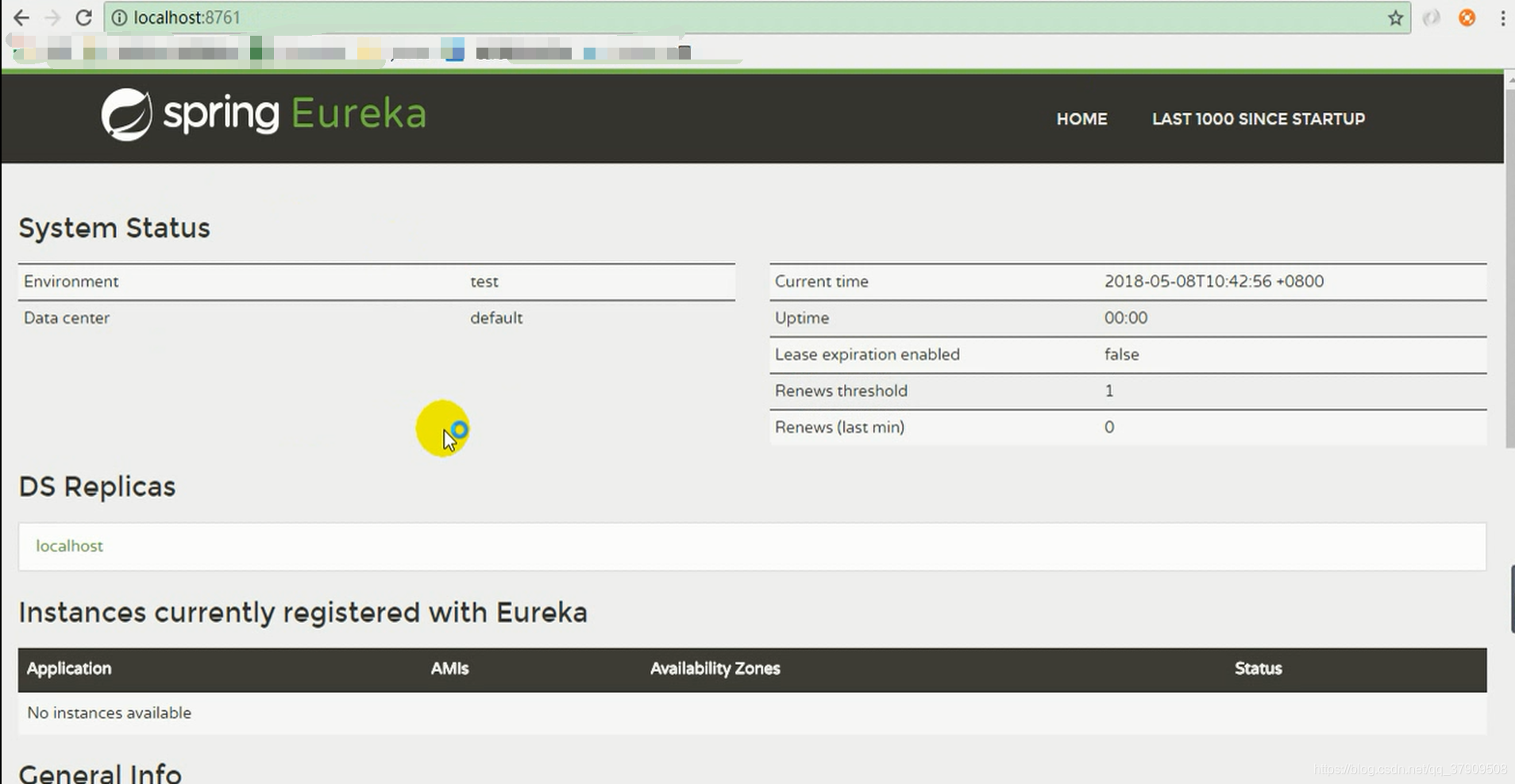The width and height of the screenshot is (1515, 784).
Task: Focus the localhost:8761 address bar
Action: pyautogui.click(x=757, y=17)
